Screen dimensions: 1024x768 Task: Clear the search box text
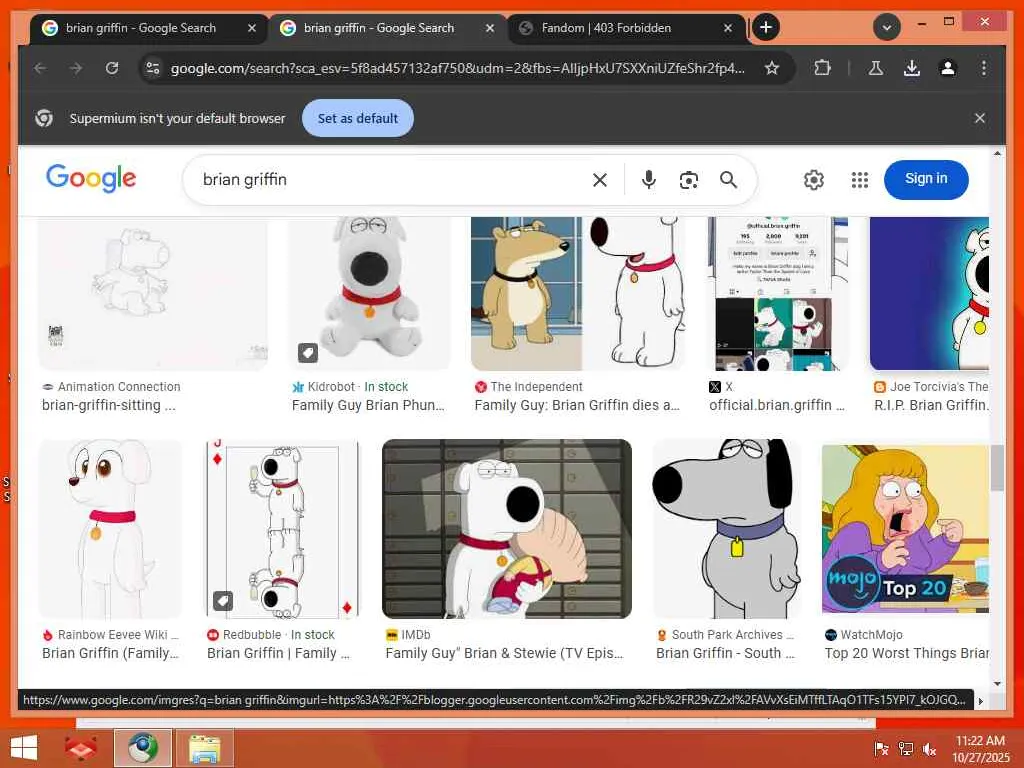[x=600, y=180]
